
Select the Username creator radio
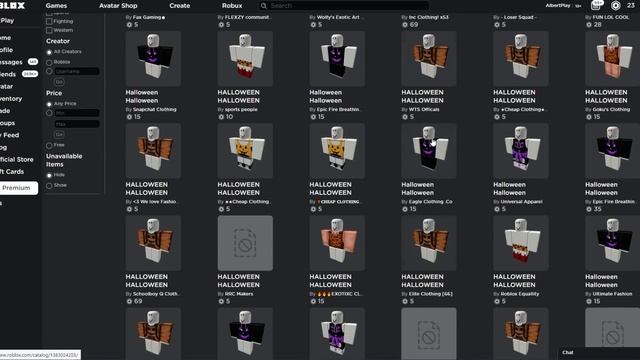(49, 71)
